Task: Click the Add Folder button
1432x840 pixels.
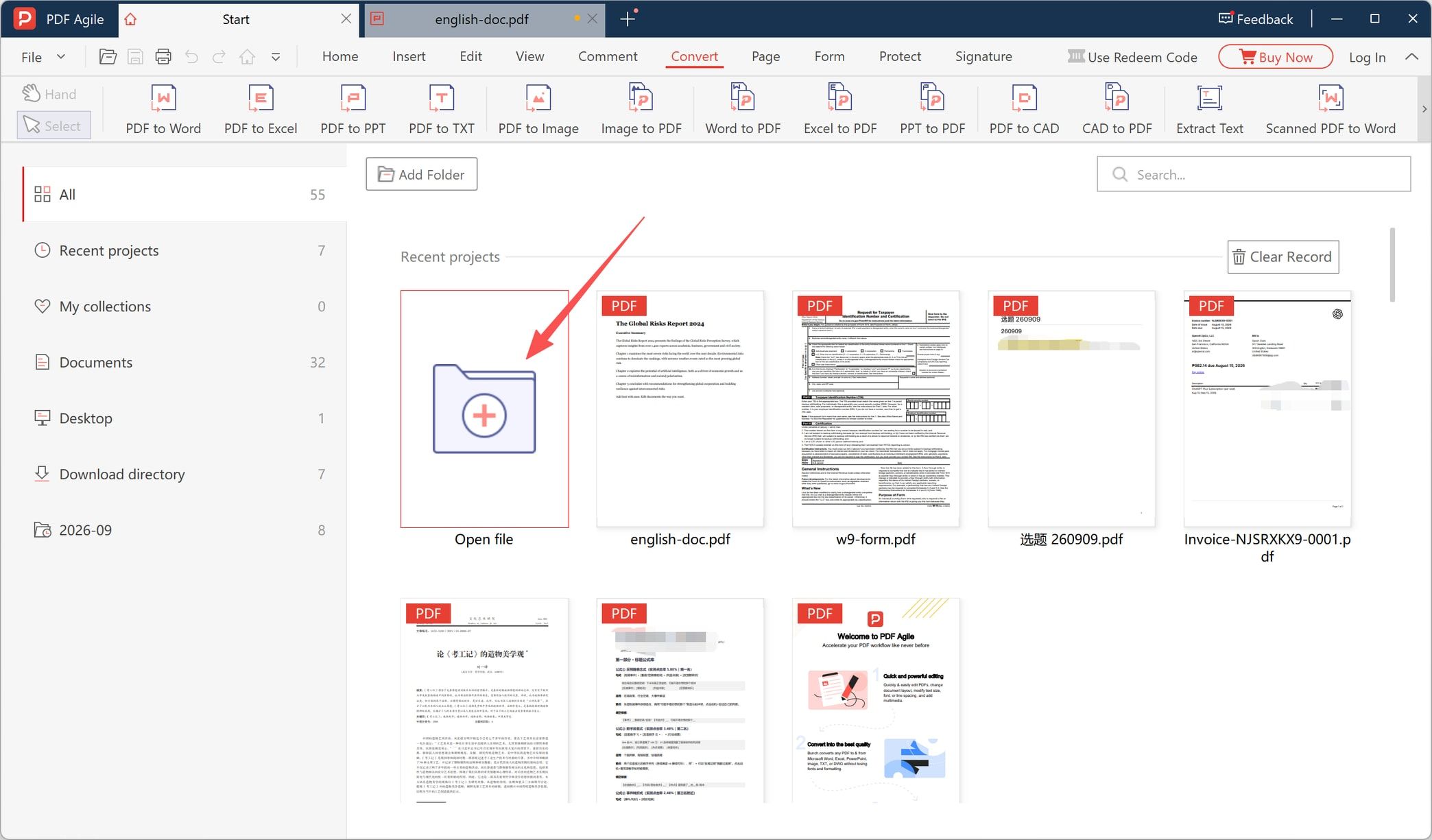Action: pos(421,174)
